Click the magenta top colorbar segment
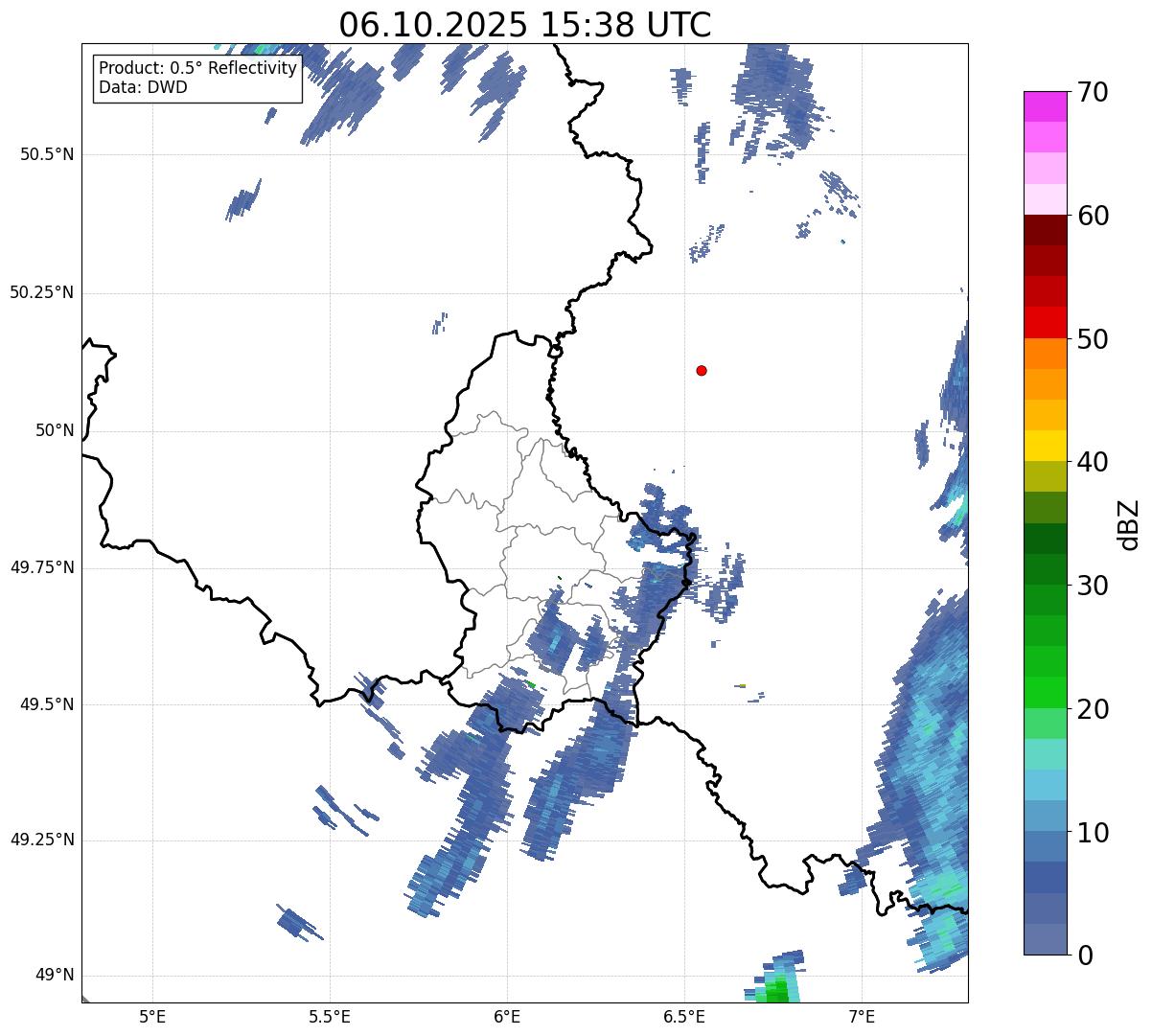The height and width of the screenshot is (1036, 1152). [1045, 106]
